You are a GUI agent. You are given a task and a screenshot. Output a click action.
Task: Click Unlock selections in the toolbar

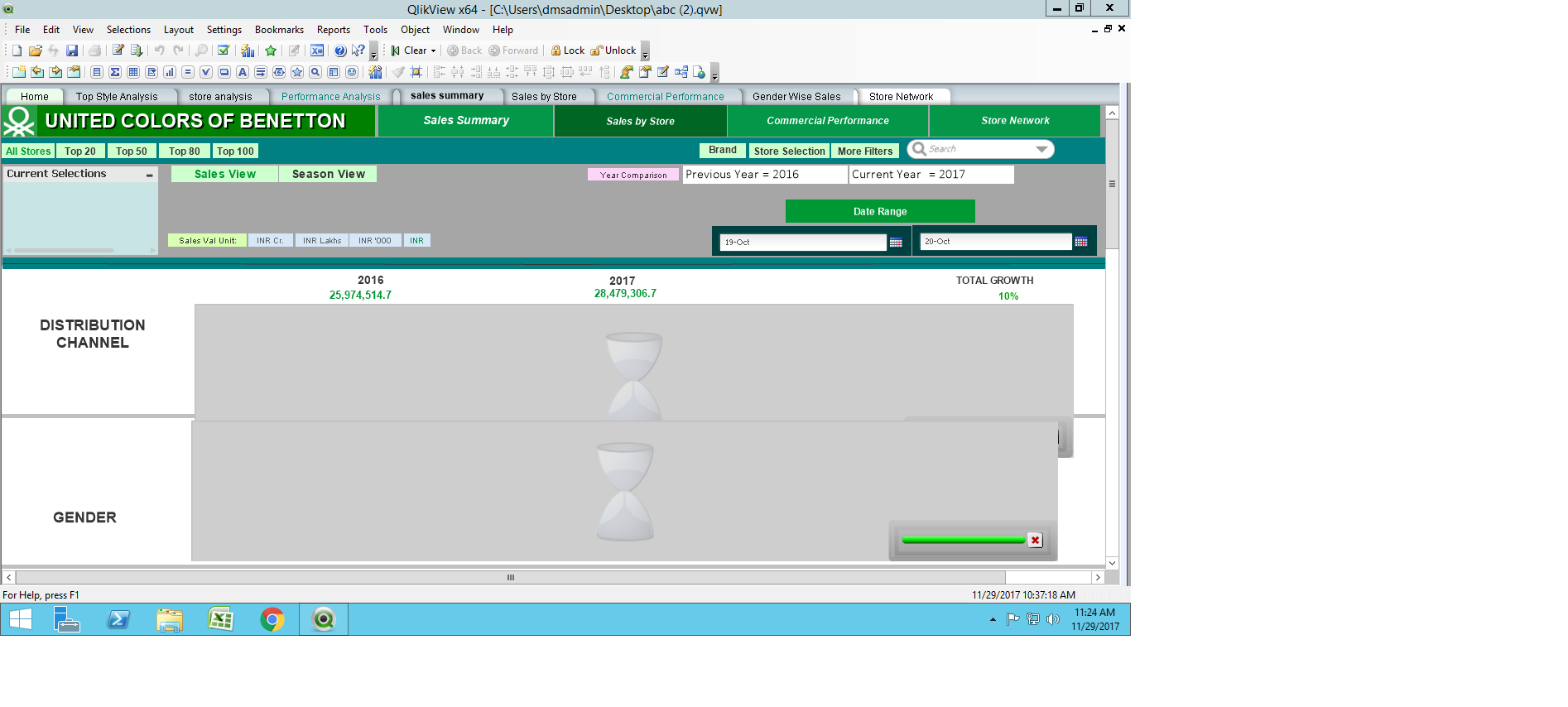click(613, 50)
